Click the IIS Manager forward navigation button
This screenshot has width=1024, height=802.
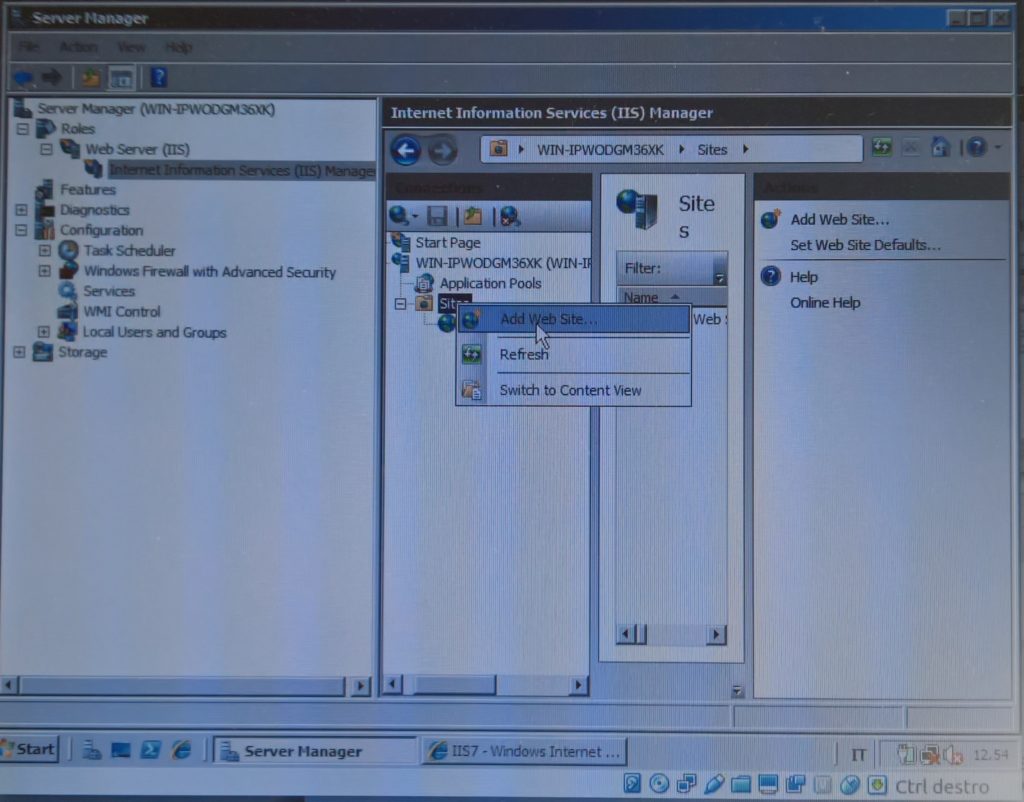coord(443,151)
